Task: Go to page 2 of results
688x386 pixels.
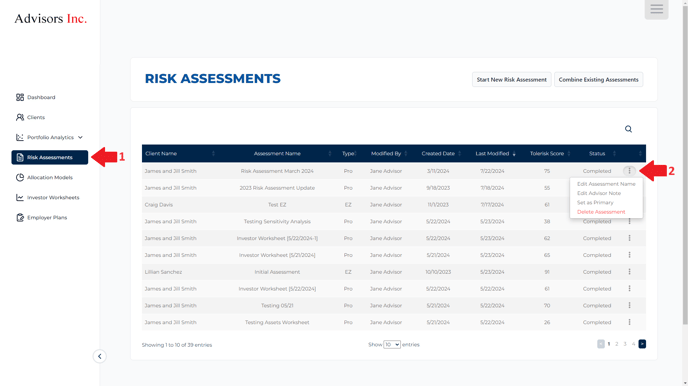Action: [x=616, y=344]
